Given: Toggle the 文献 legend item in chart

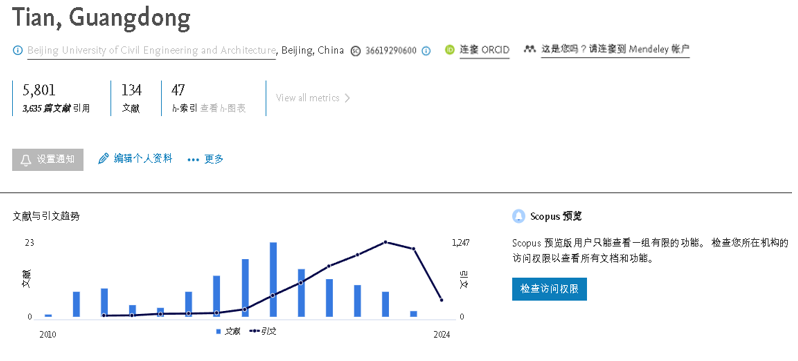Looking at the screenshot, I should pyautogui.click(x=228, y=331).
